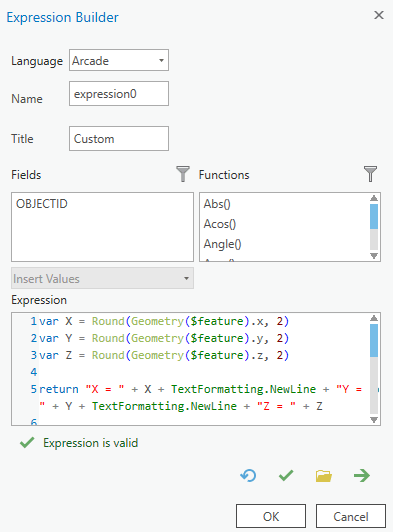
Task: Click the Expression editor scrollbar thumb
Action: pos(374,340)
